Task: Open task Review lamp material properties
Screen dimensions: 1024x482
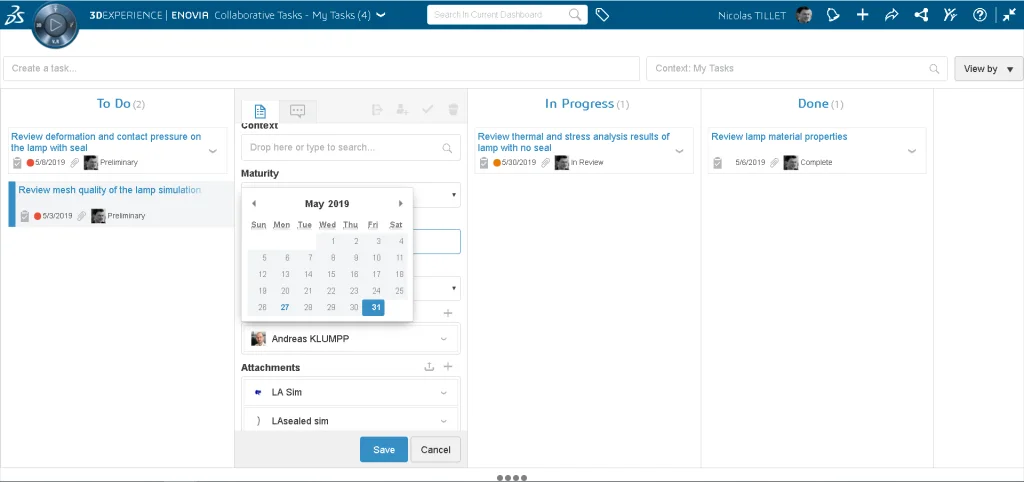Action: point(779,137)
